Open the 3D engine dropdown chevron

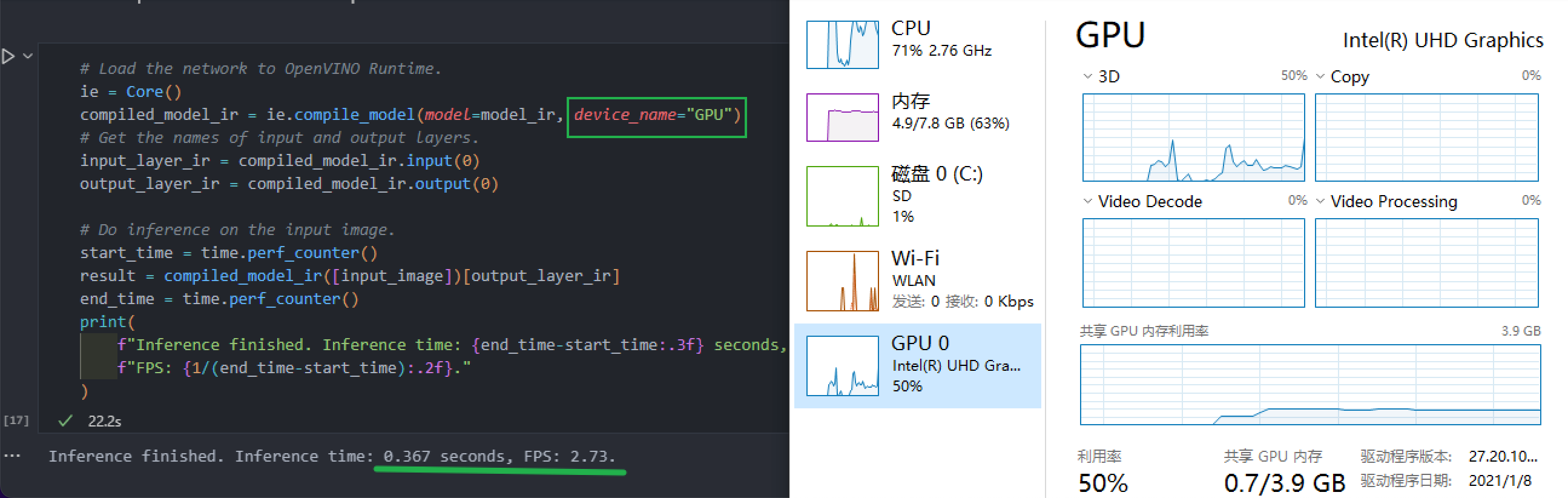[1088, 76]
